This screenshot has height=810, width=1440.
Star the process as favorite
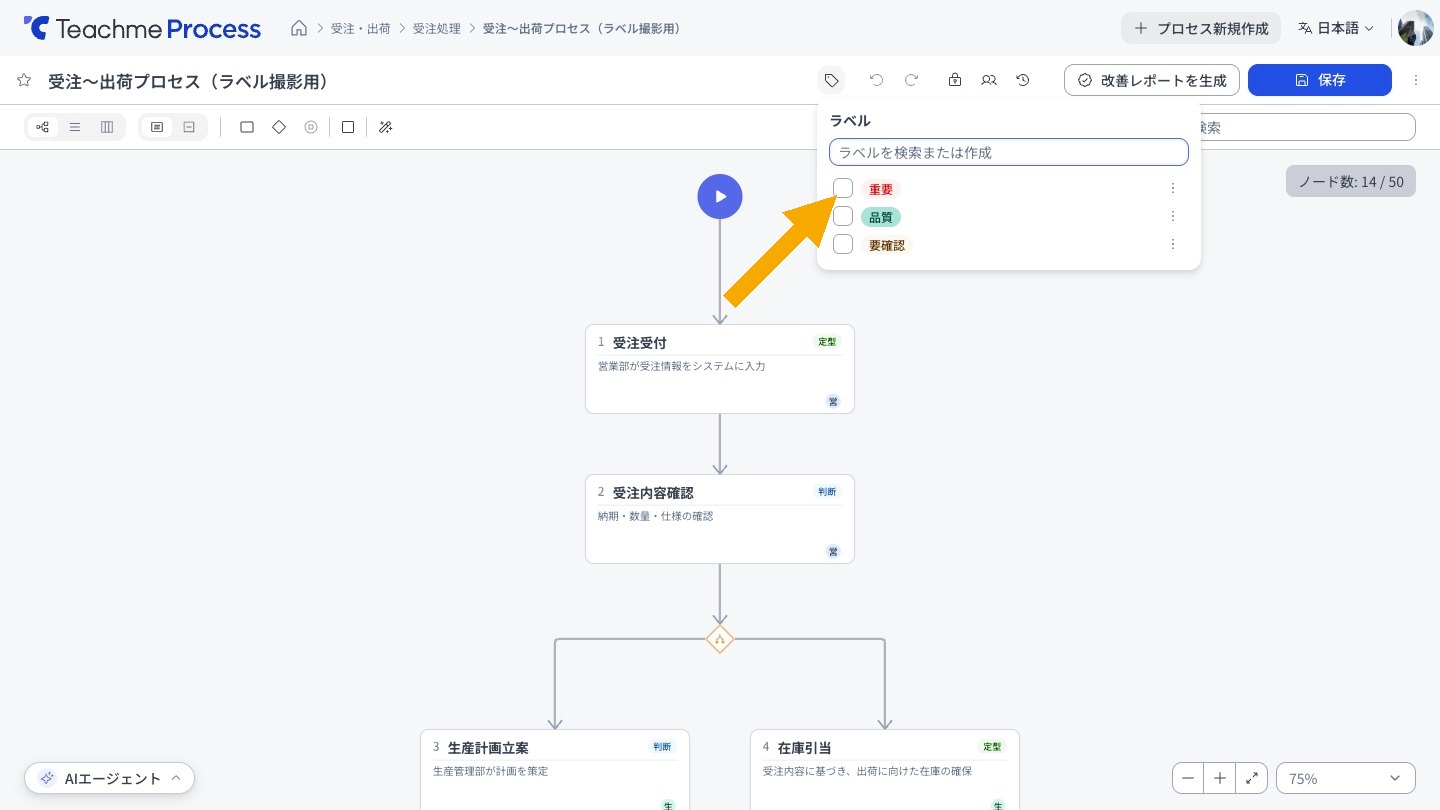[24, 80]
